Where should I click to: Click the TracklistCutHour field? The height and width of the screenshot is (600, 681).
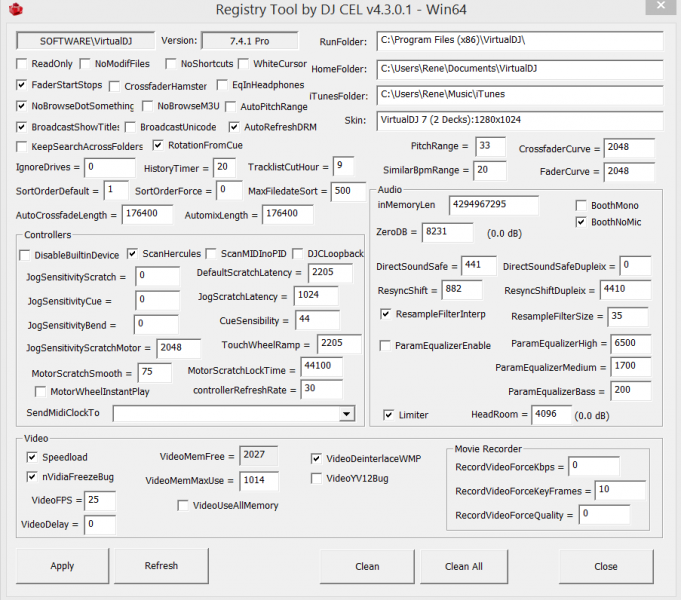(x=343, y=166)
